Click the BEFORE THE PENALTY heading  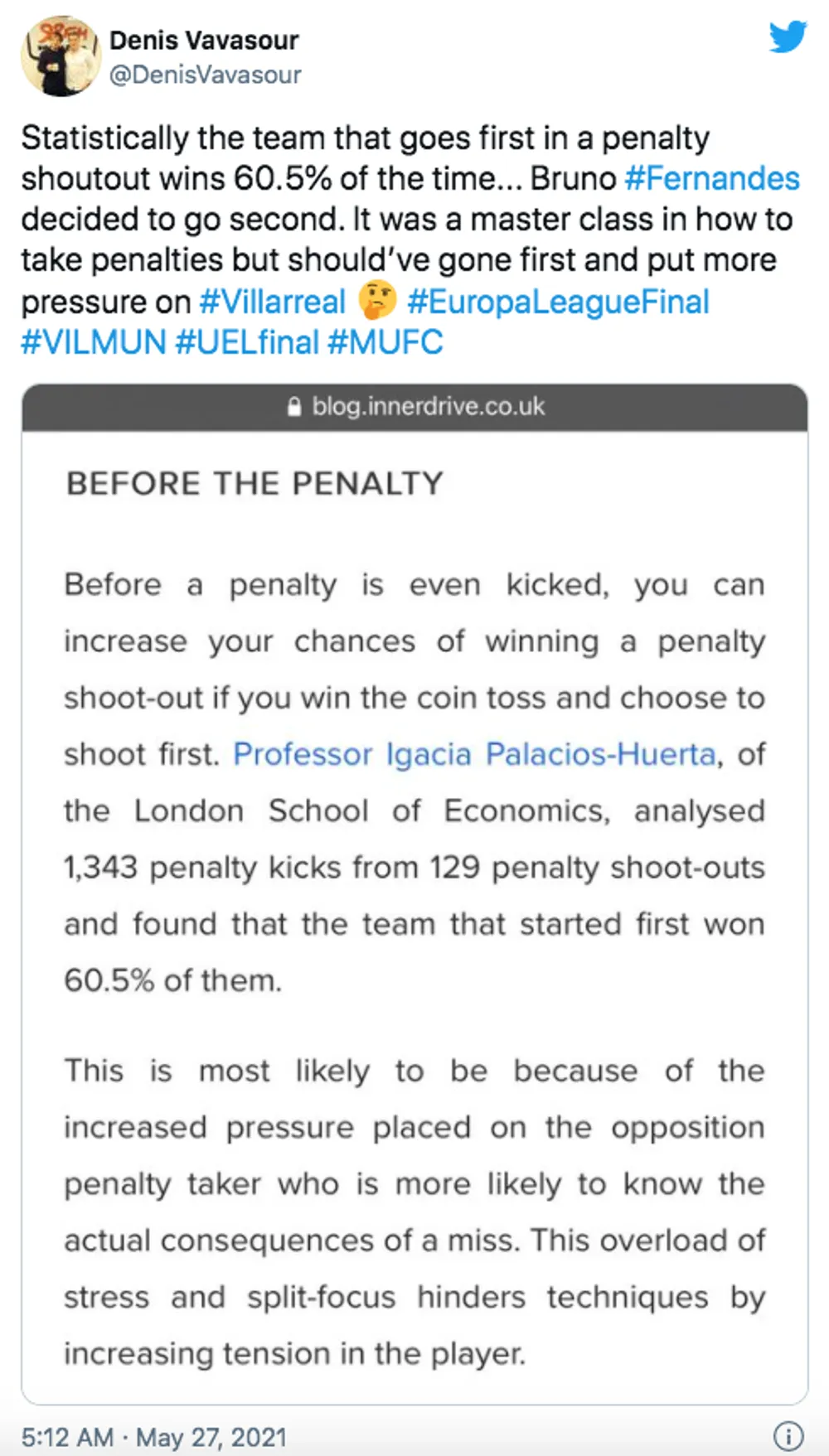[x=255, y=483]
